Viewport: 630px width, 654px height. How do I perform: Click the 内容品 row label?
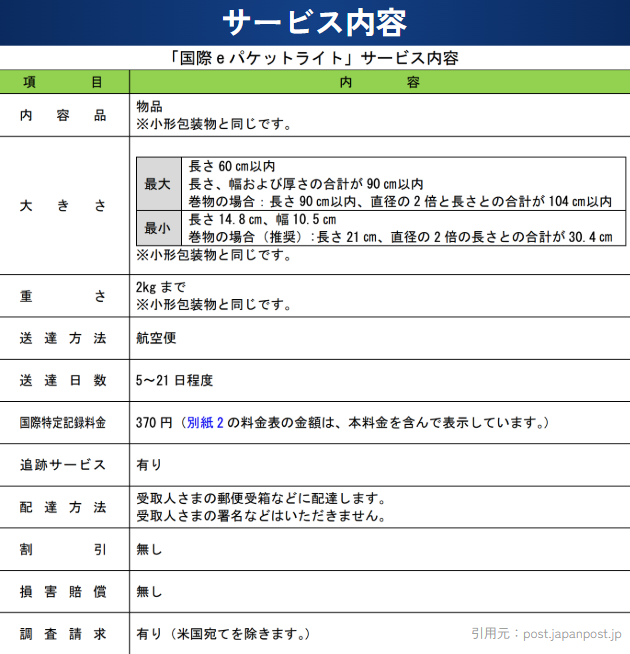63,116
